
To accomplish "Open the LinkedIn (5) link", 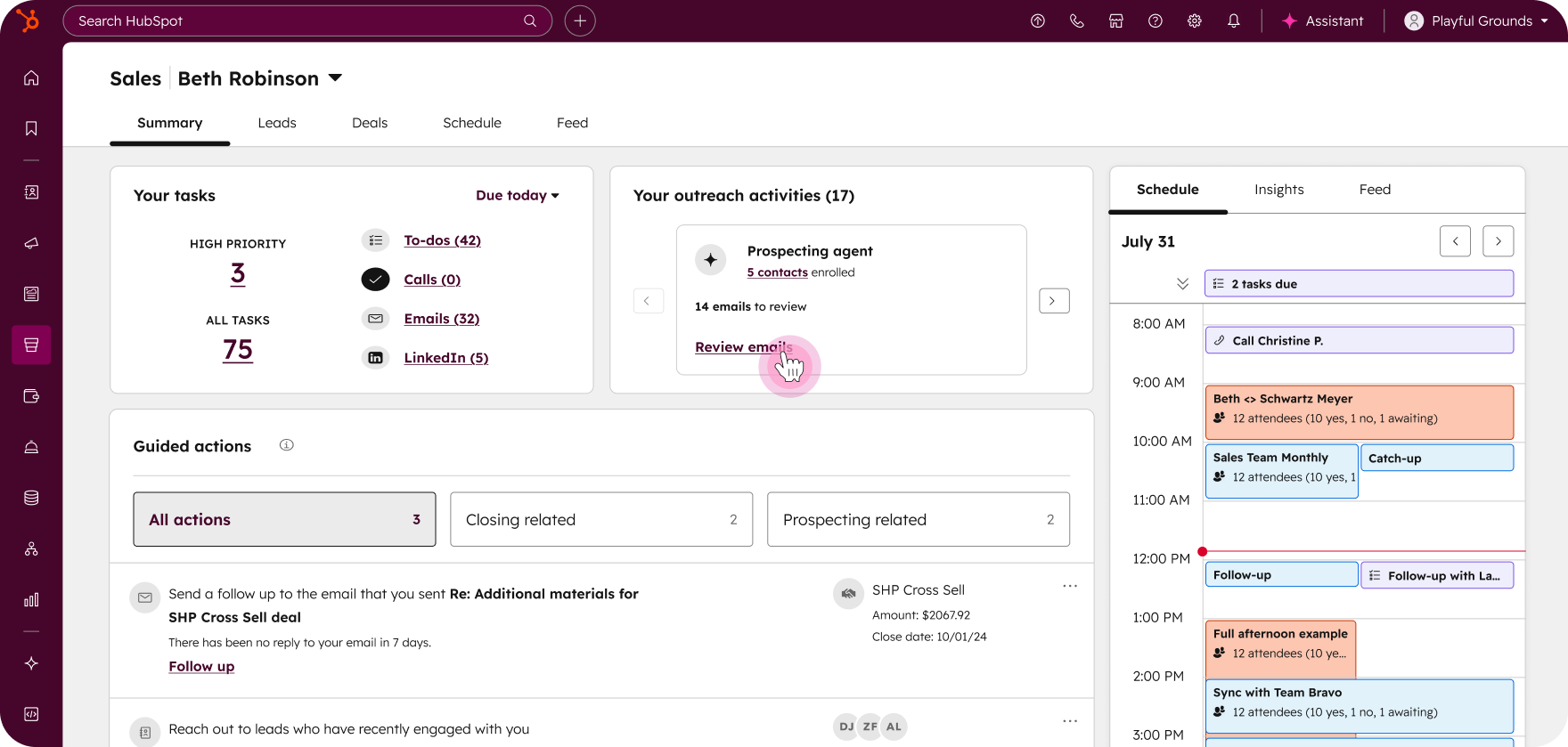I will pos(446,358).
